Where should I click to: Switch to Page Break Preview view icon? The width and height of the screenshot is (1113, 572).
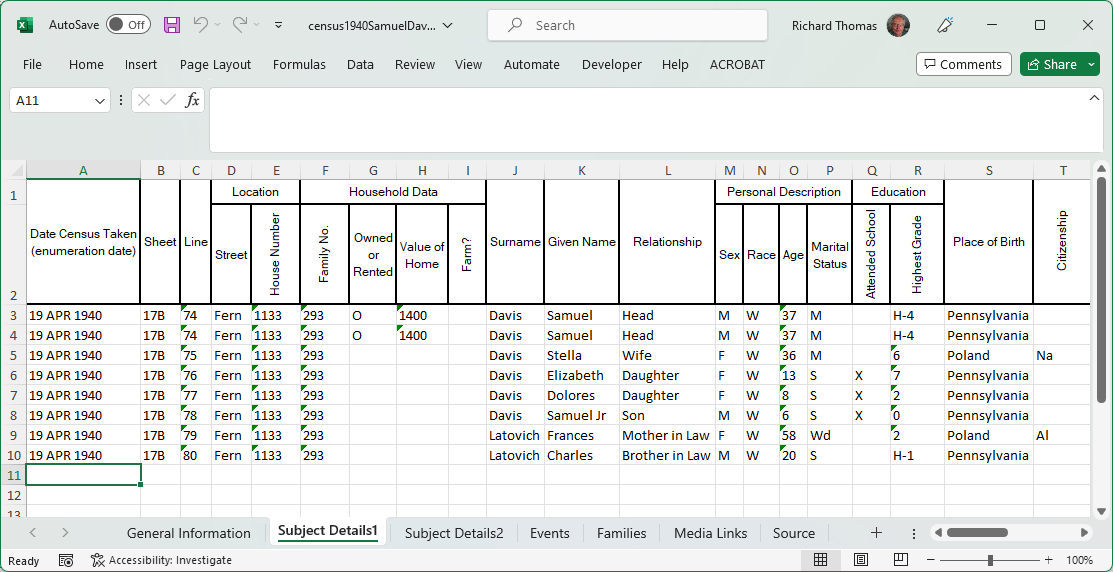[900, 560]
